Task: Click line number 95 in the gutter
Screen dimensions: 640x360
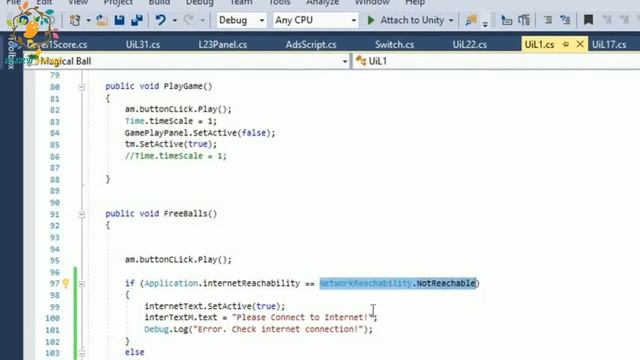Action: click(x=54, y=260)
